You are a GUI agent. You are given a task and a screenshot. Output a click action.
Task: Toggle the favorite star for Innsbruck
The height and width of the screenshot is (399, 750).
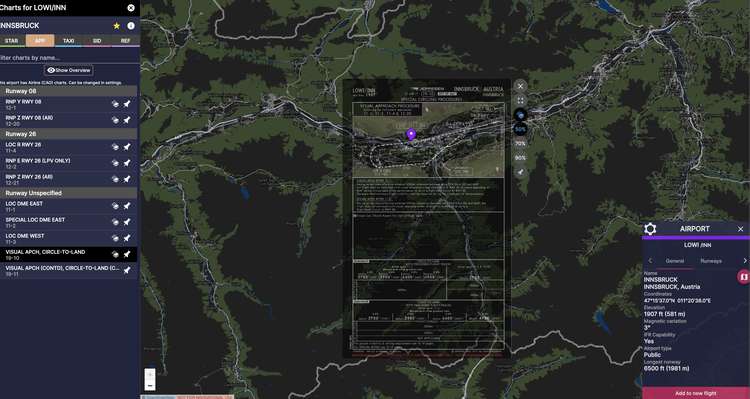pos(117,26)
